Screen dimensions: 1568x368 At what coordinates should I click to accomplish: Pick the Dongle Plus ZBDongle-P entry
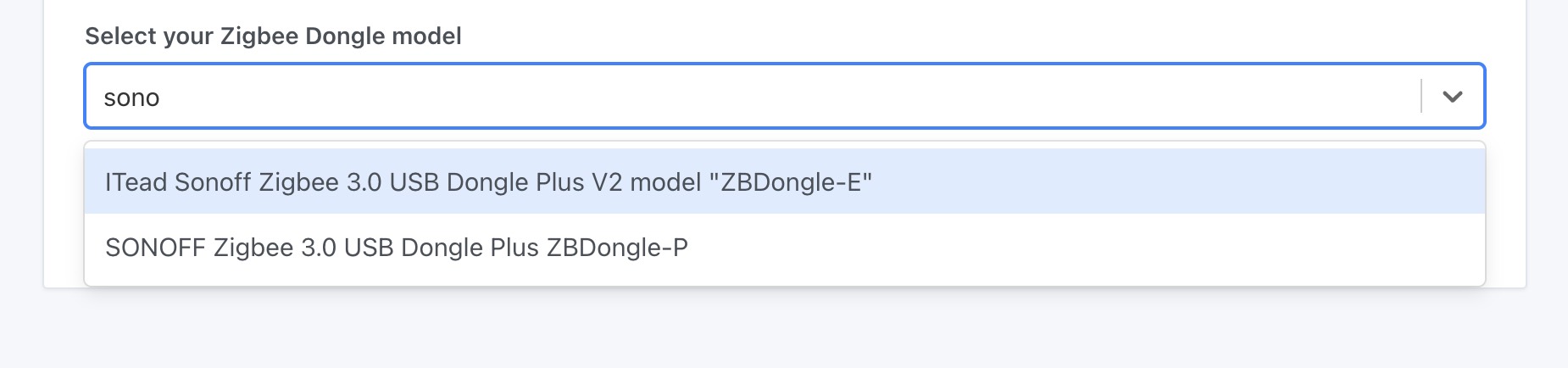(396, 248)
